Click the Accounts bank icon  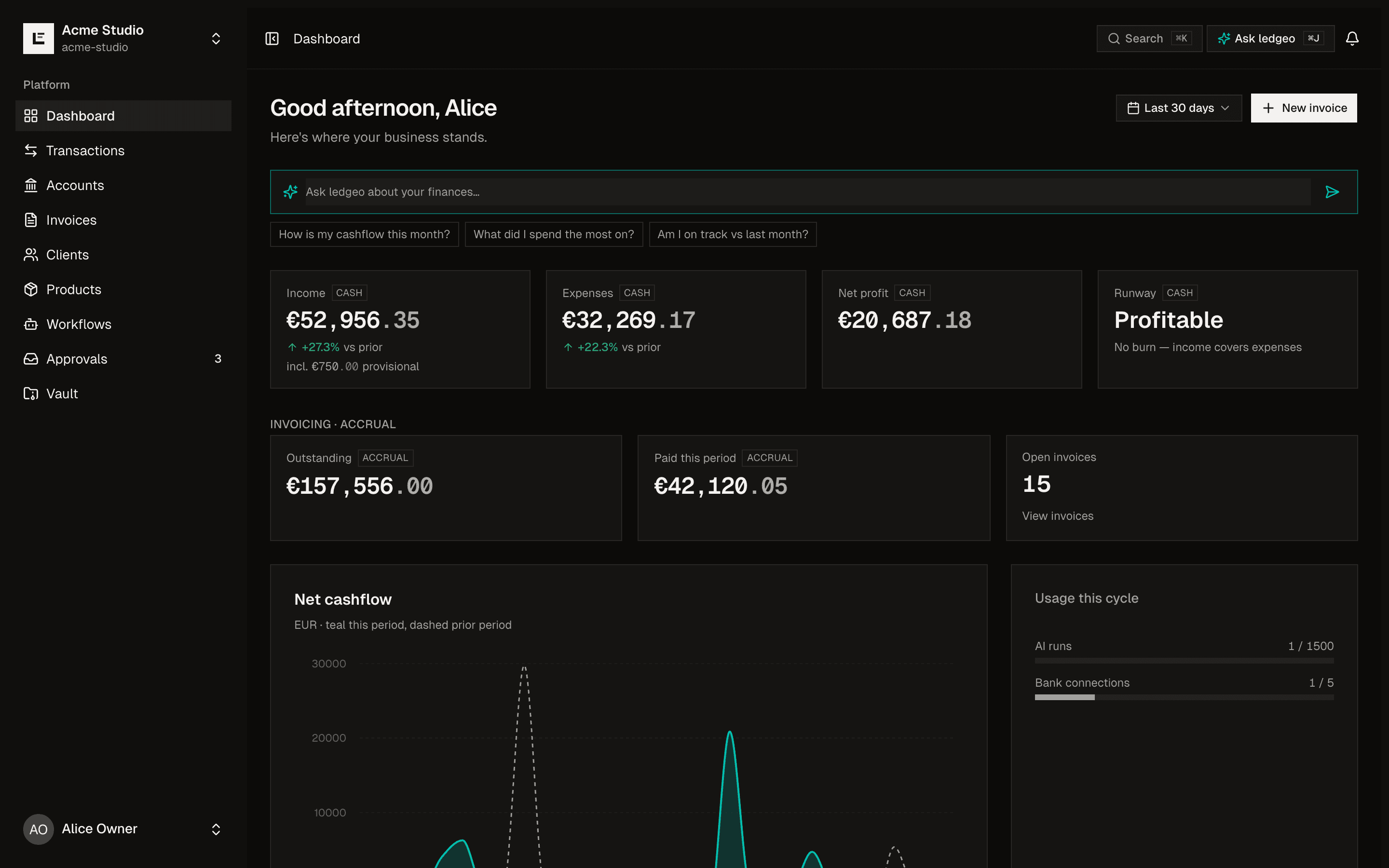point(31,186)
